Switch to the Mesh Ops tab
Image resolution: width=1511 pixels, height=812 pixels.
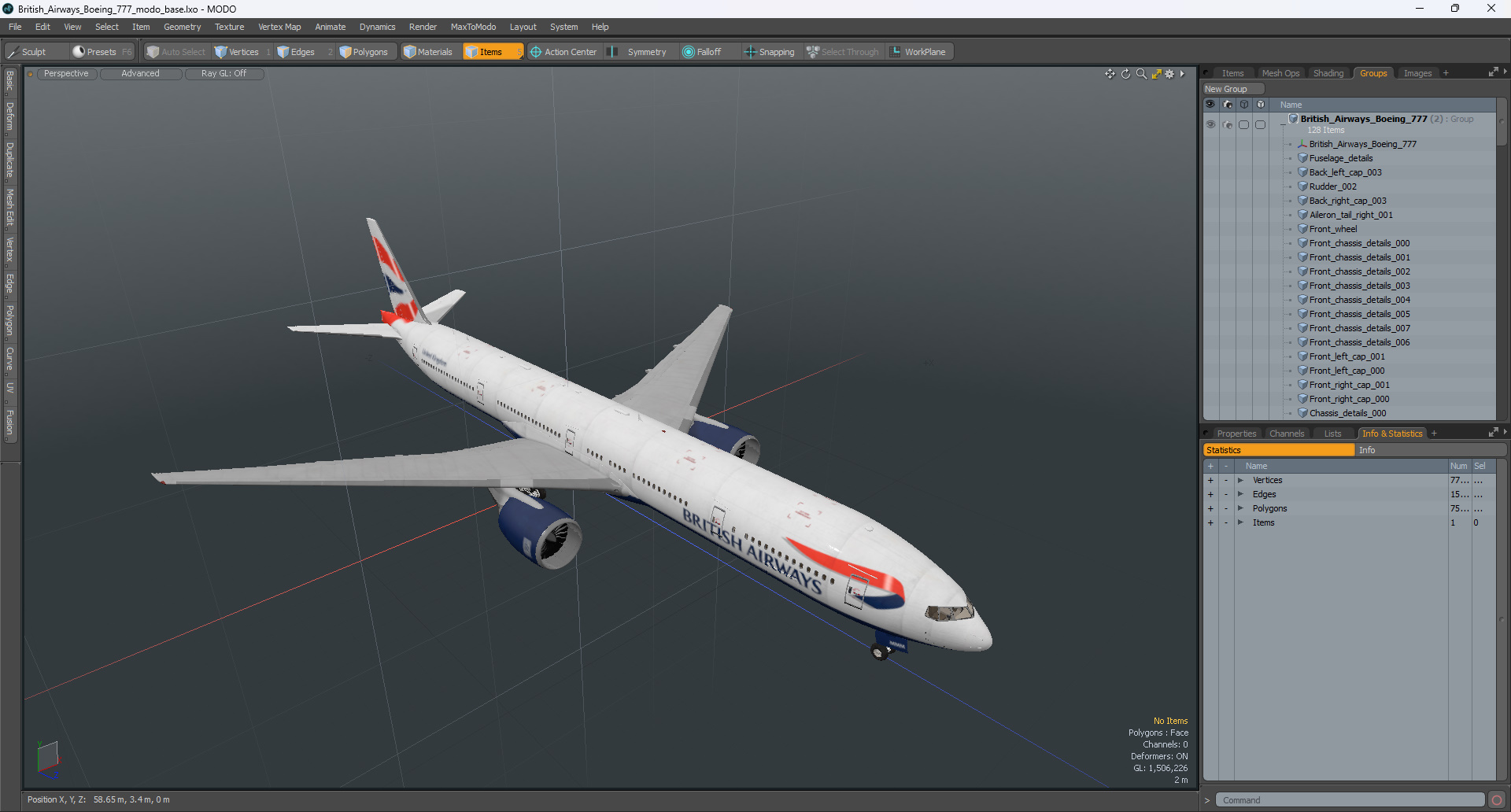coord(1280,73)
